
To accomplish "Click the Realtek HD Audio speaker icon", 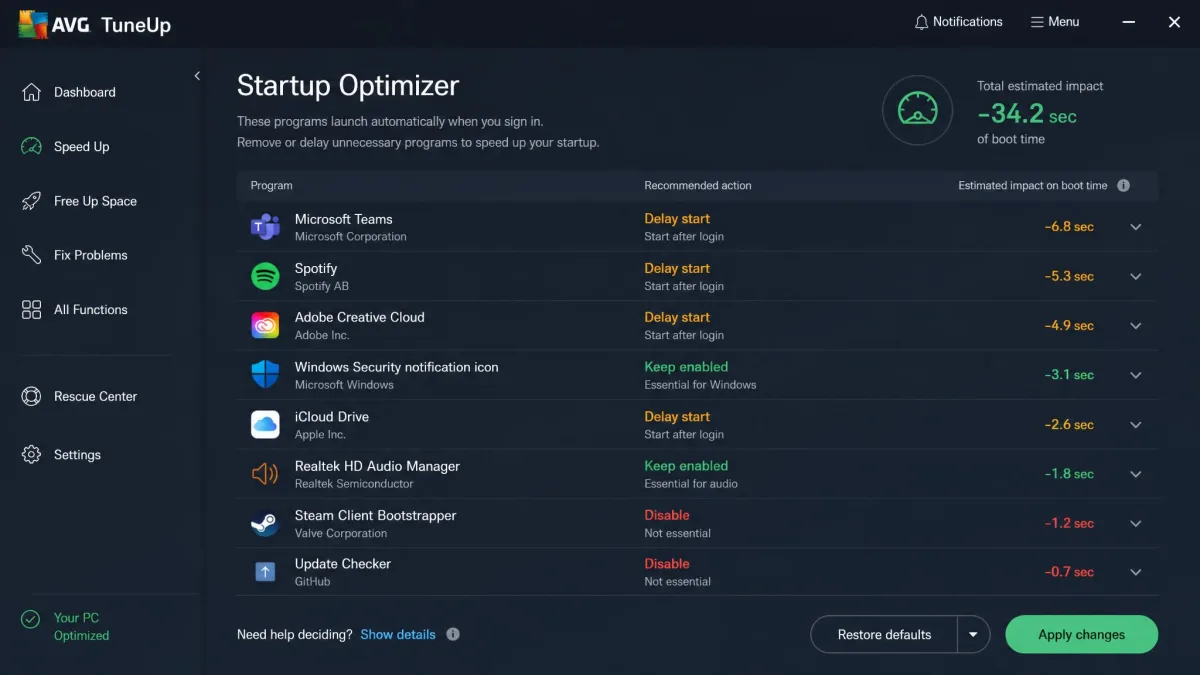I will click(x=265, y=474).
